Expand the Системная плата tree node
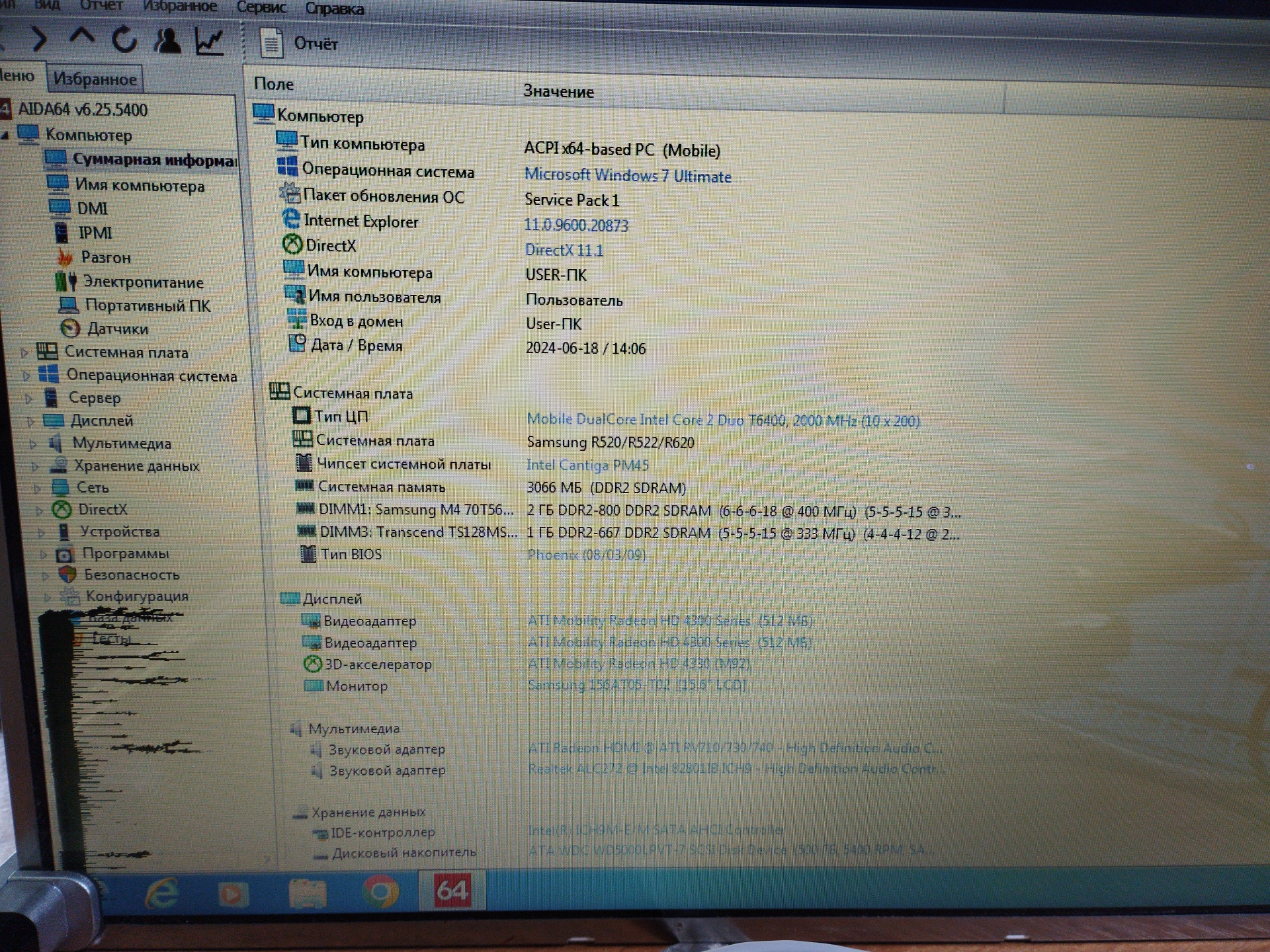This screenshot has height=952, width=1270. [24, 352]
